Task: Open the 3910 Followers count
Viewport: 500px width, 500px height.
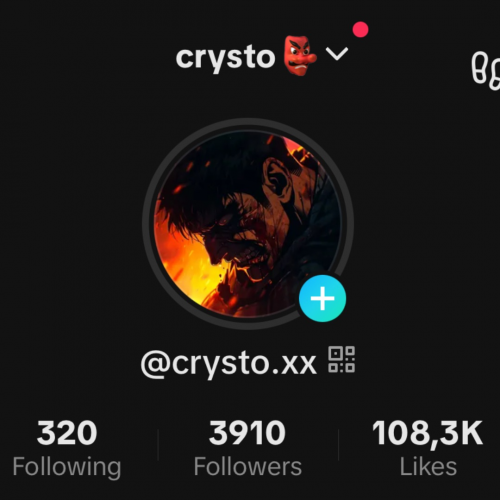Action: coord(247,433)
